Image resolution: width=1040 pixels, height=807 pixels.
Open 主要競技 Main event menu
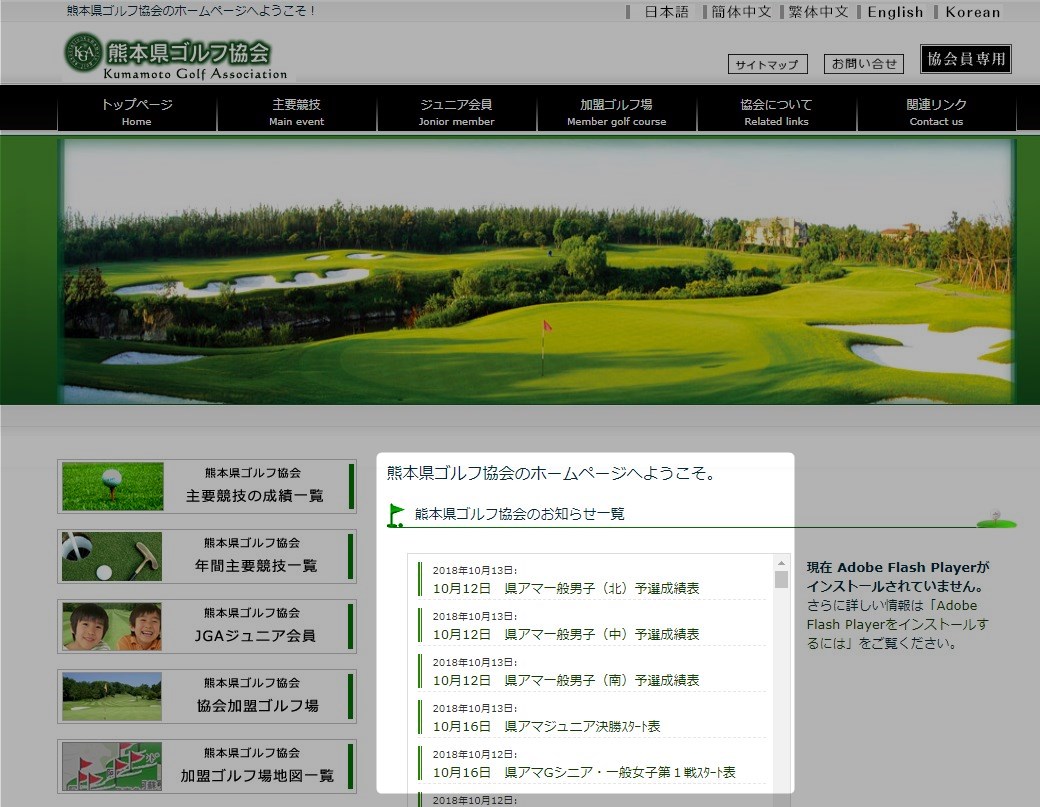296,111
